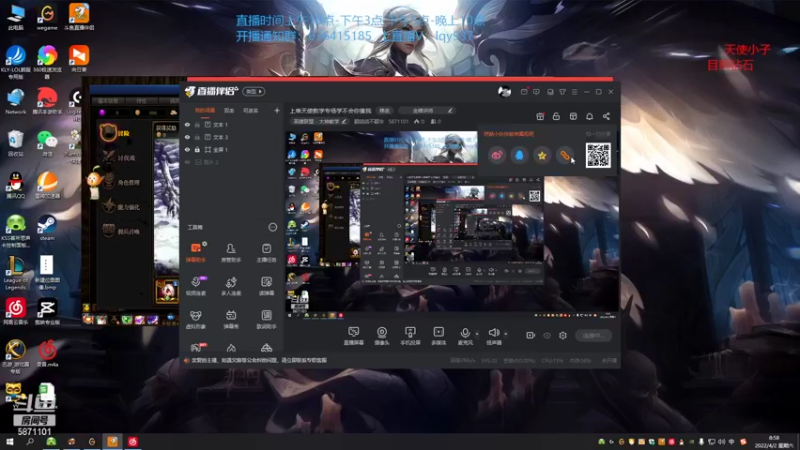The image size is (800, 450).
Task: Unlock the 全屏 1 layer
Action: (197, 149)
